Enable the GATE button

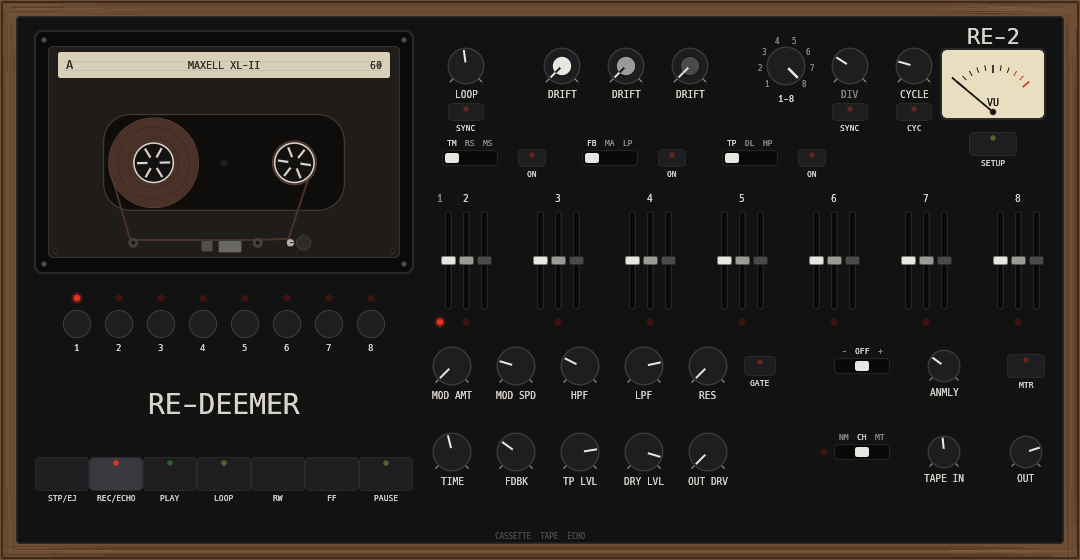(760, 366)
